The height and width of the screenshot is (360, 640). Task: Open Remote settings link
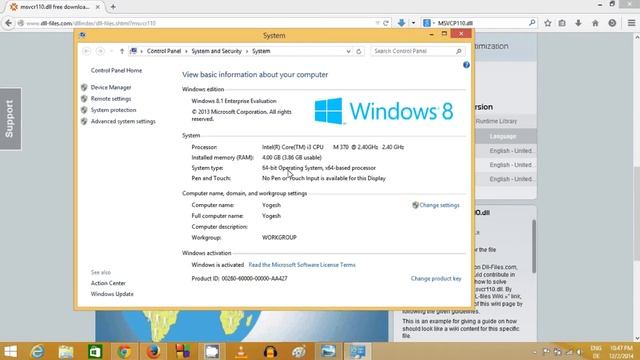point(111,99)
